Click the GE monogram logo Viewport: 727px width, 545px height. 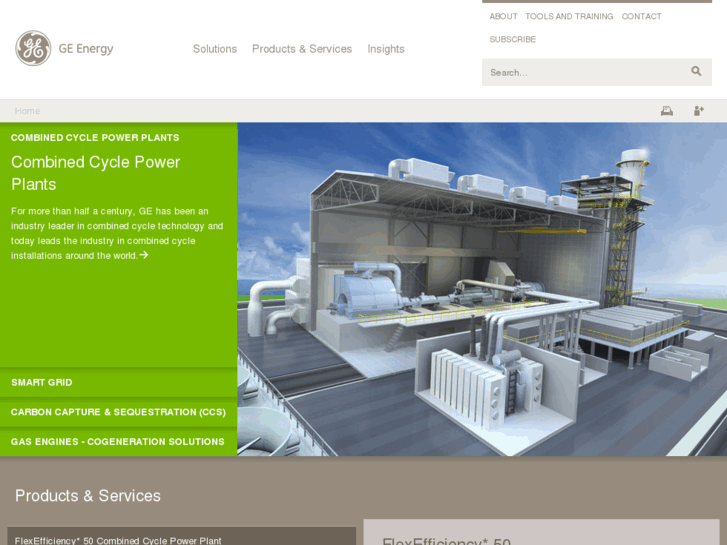pyautogui.click(x=33, y=48)
